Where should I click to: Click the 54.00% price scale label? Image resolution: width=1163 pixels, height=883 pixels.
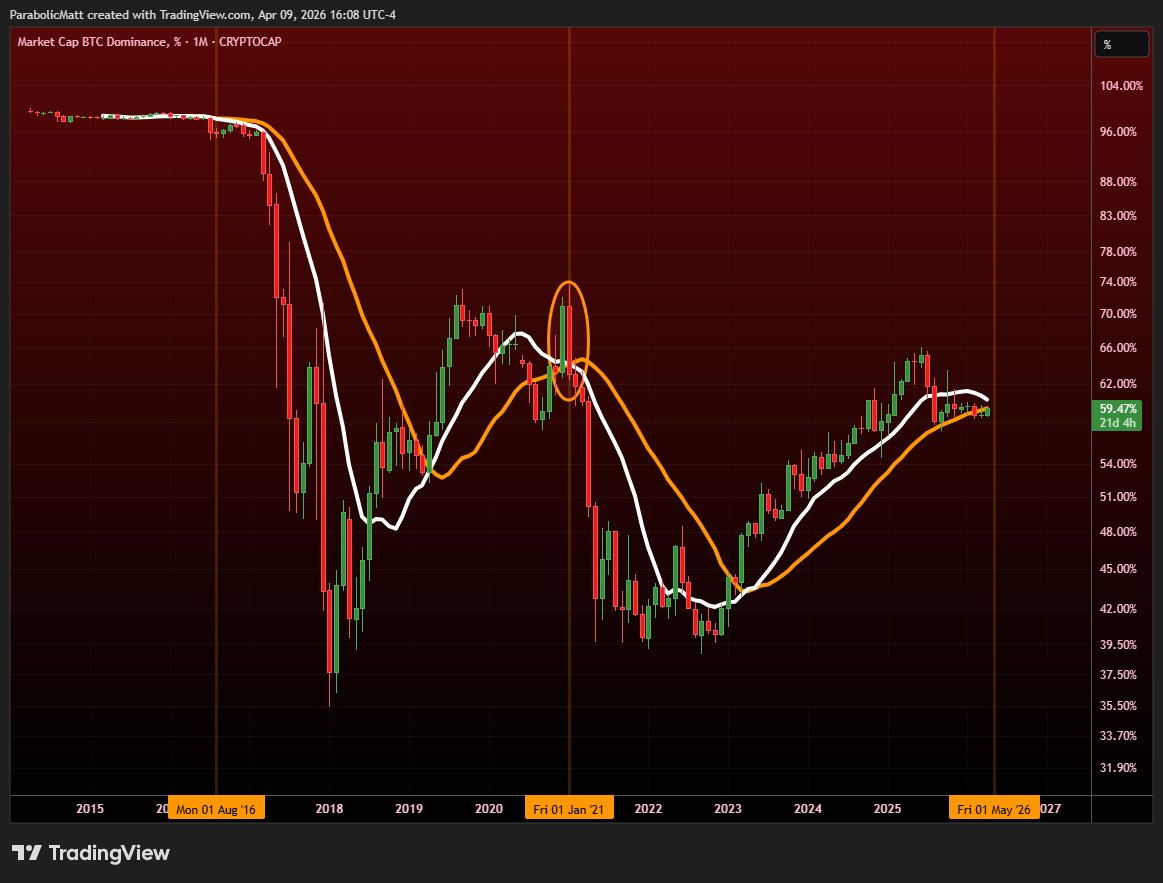tap(1118, 464)
